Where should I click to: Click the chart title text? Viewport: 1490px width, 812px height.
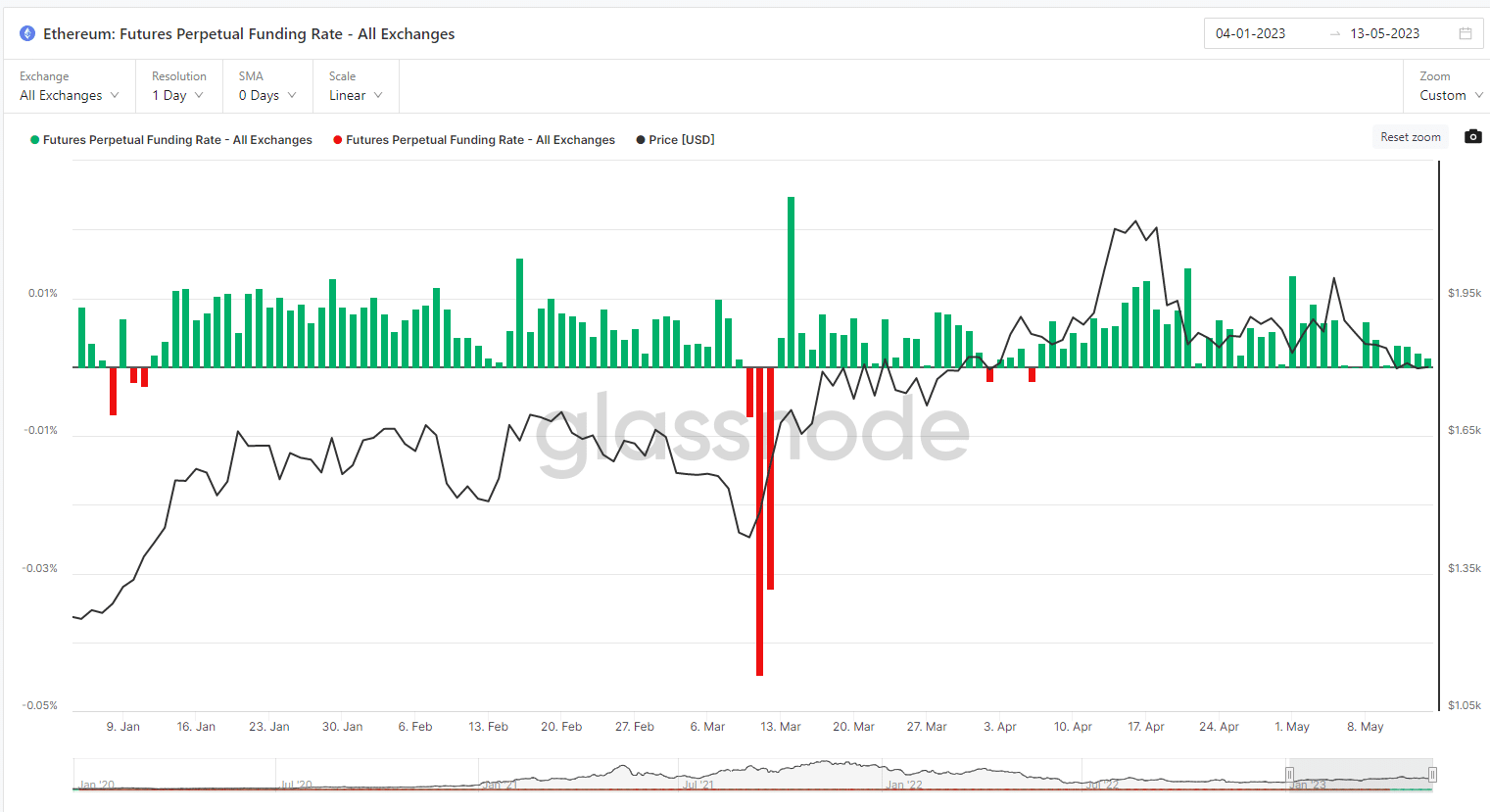pos(249,34)
